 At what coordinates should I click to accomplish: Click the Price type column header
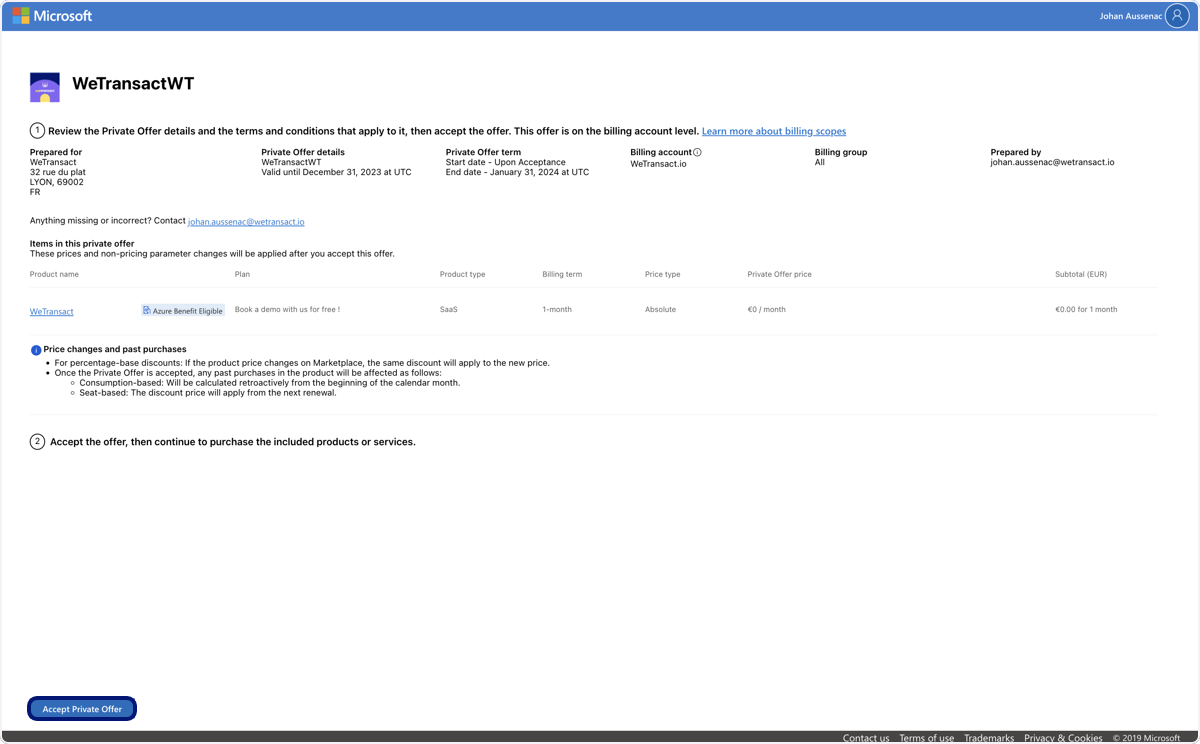click(x=663, y=274)
